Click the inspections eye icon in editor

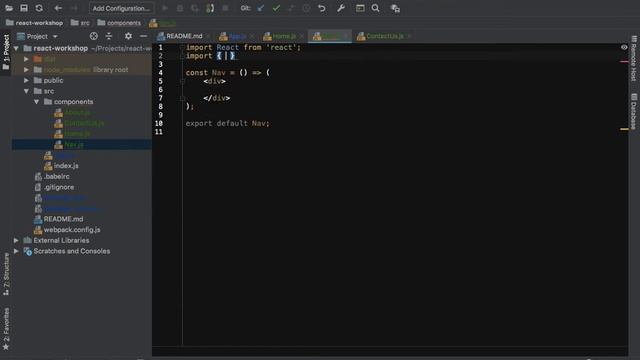(x=624, y=47)
